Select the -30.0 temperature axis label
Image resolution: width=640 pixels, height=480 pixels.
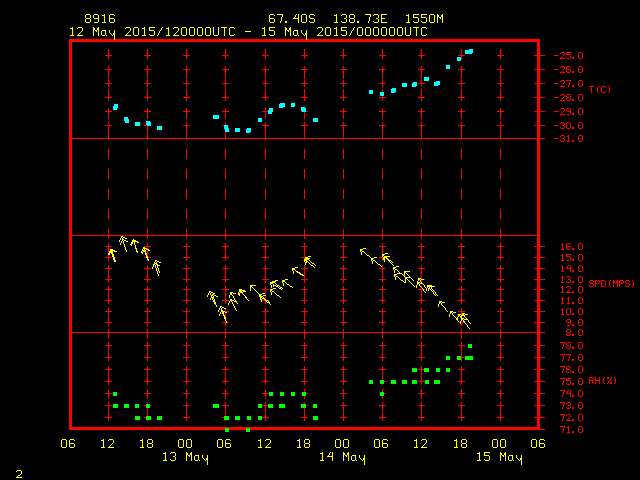pos(569,126)
